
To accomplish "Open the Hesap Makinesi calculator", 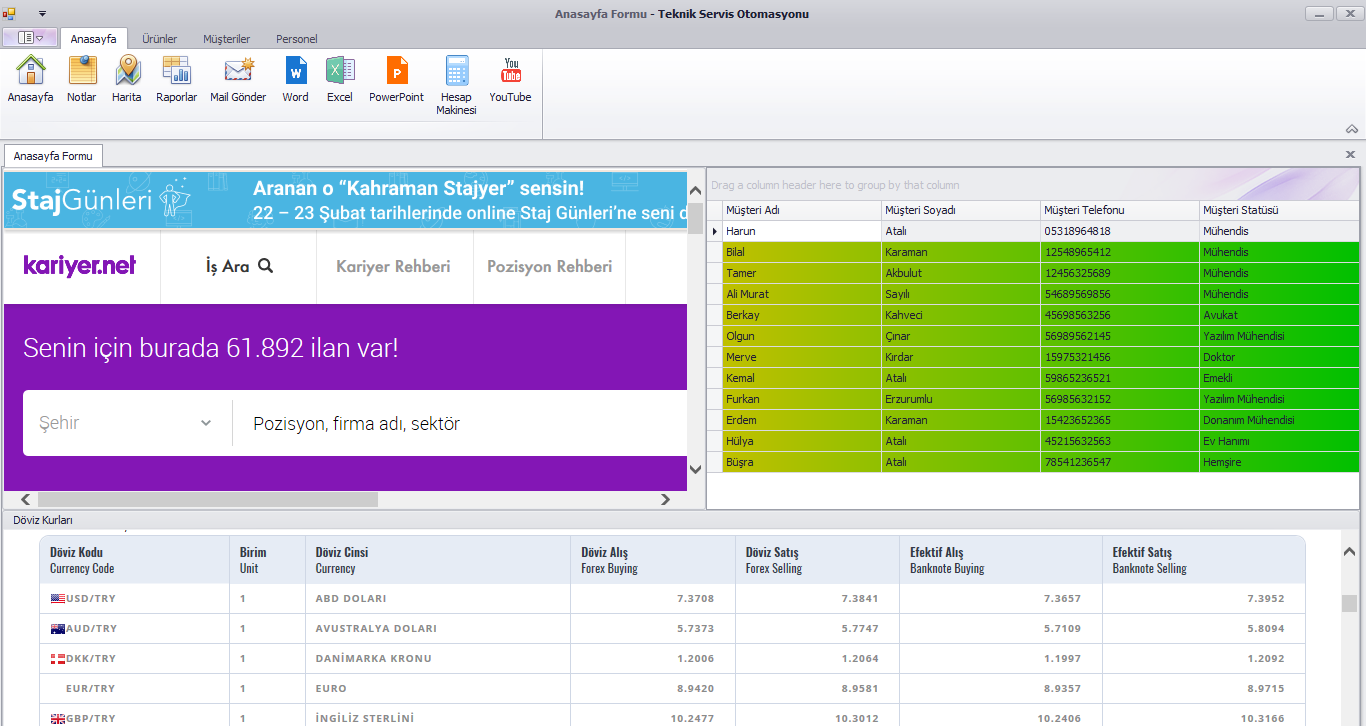I will 456,86.
